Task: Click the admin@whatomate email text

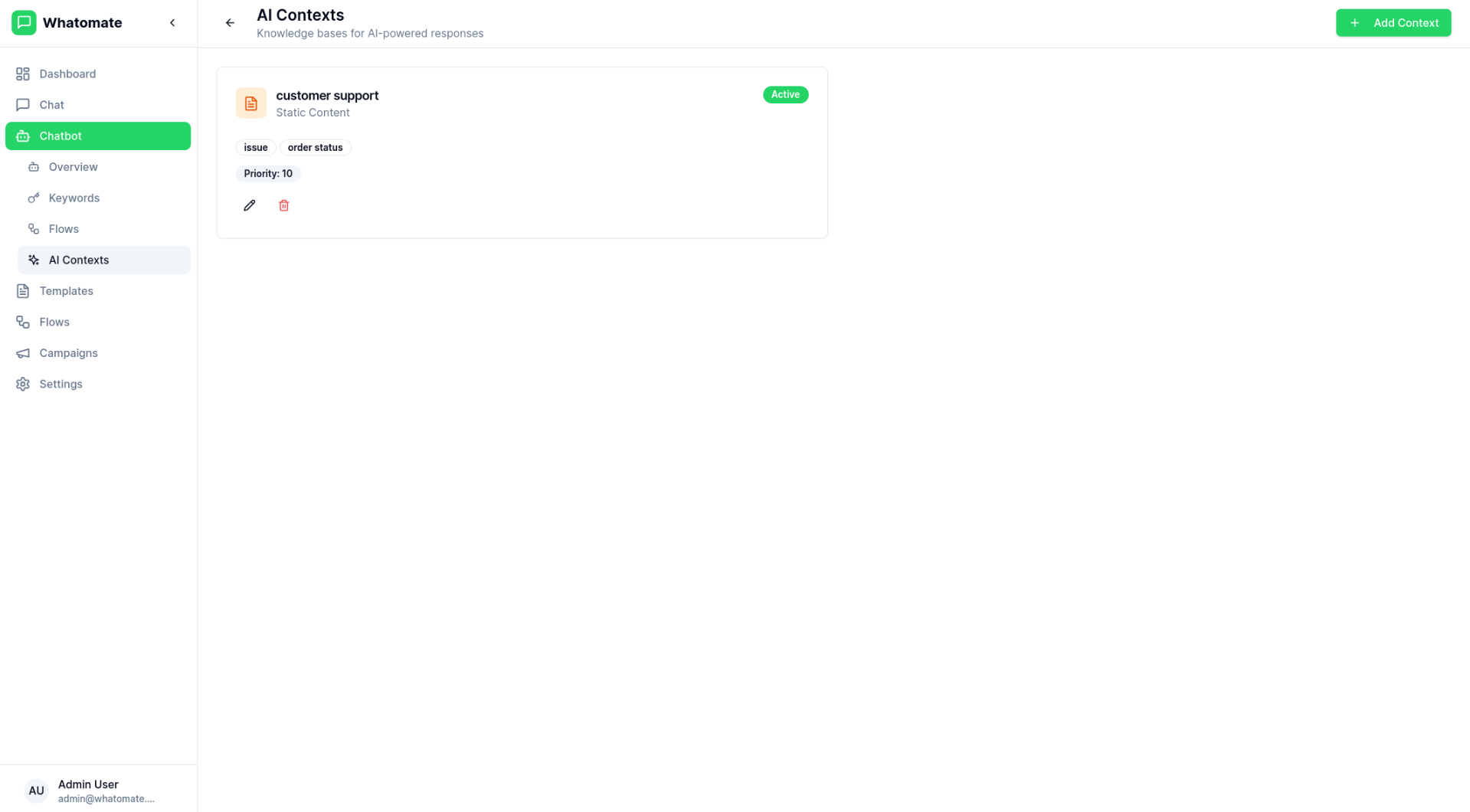Action: click(106, 799)
